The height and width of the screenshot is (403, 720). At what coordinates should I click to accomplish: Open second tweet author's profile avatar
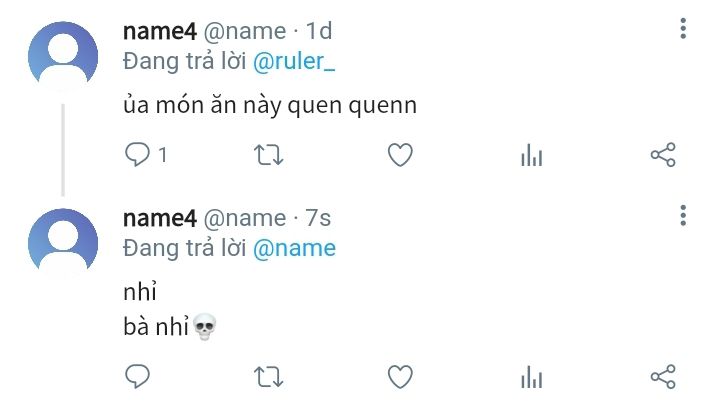tap(64, 243)
